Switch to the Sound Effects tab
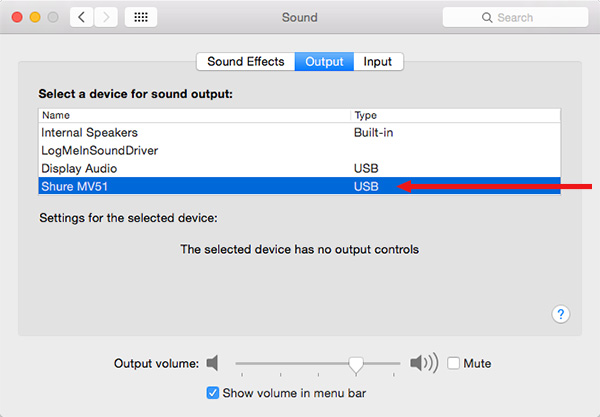The width and height of the screenshot is (600, 417). 246,62
